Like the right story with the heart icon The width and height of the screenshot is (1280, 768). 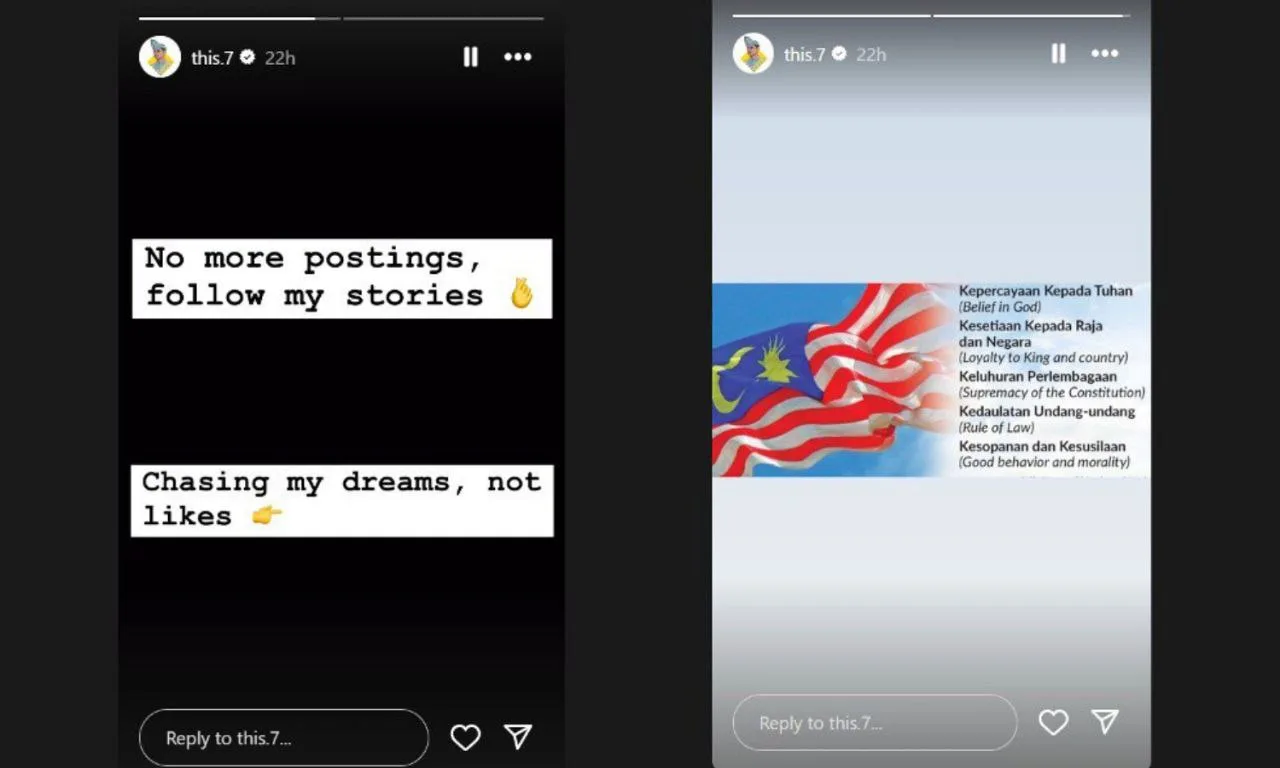click(1053, 722)
